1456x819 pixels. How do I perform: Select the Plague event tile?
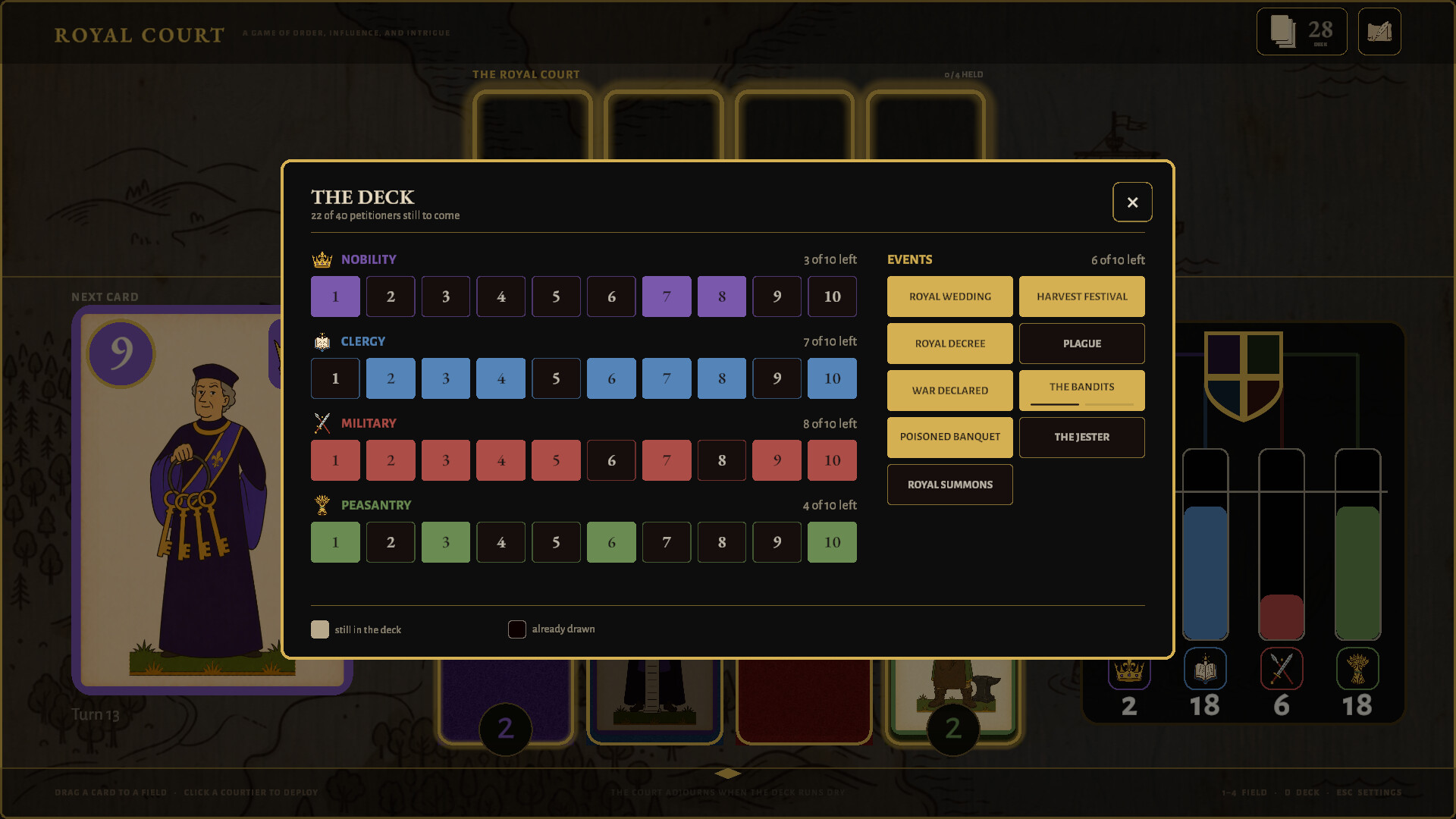[1082, 344]
